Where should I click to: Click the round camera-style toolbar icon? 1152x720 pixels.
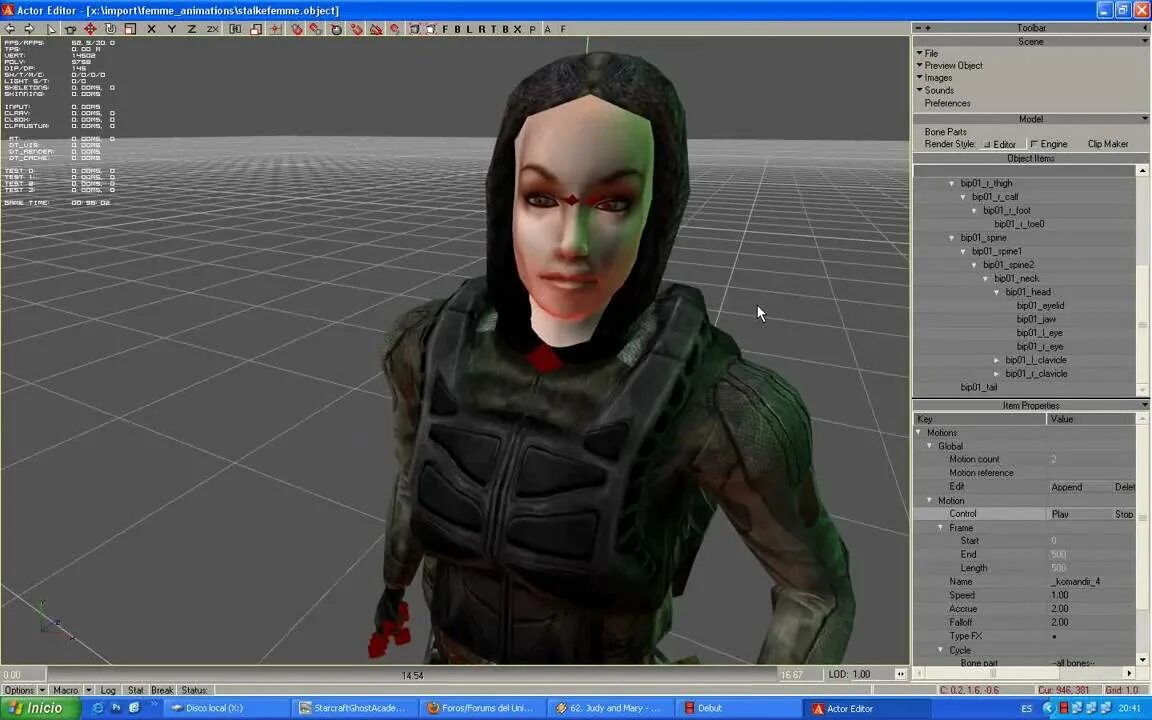coord(336,29)
